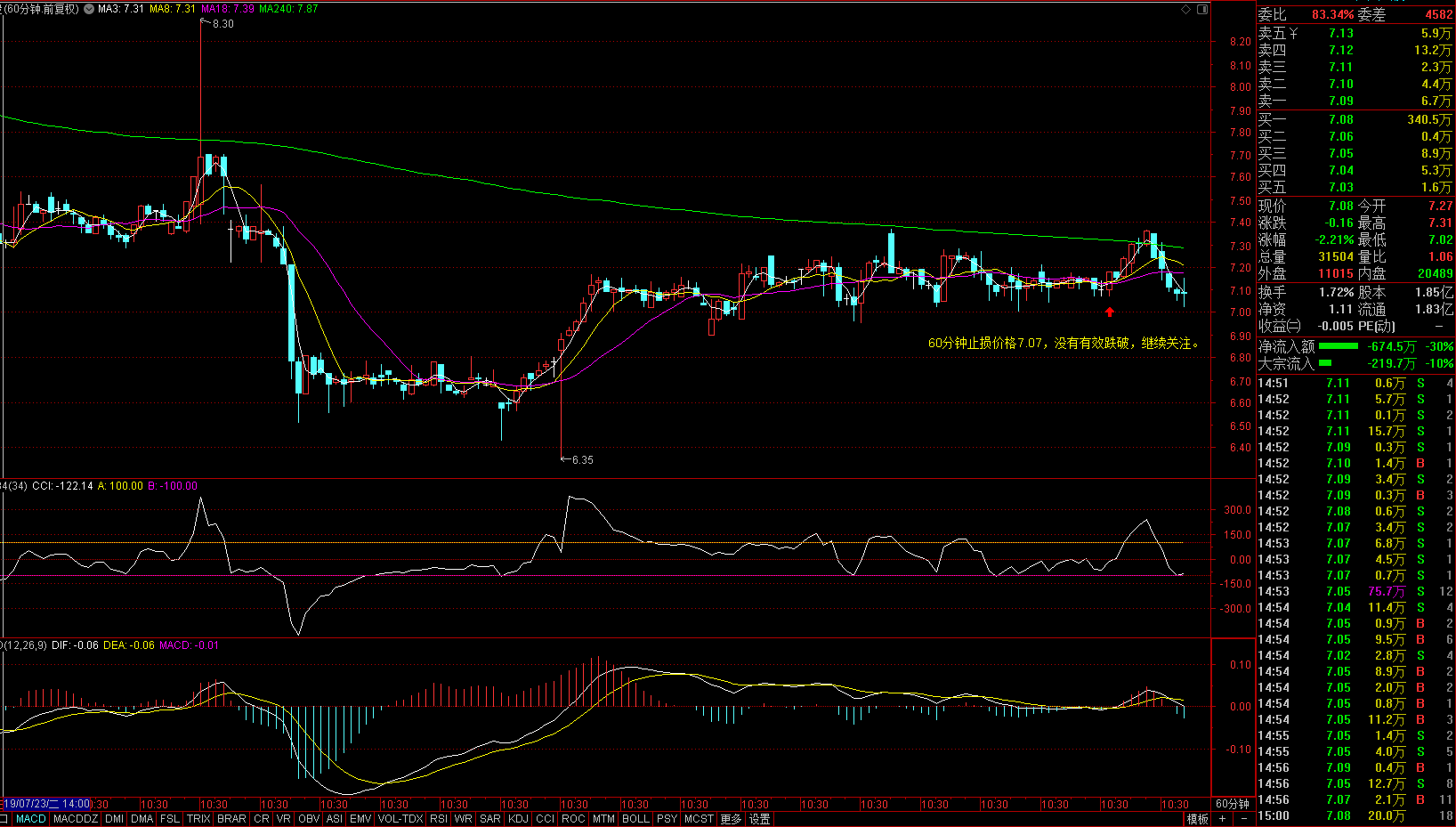Select the CR indicator tab
Image resolution: width=1456 pixels, height=827 pixels.
pyautogui.click(x=262, y=819)
